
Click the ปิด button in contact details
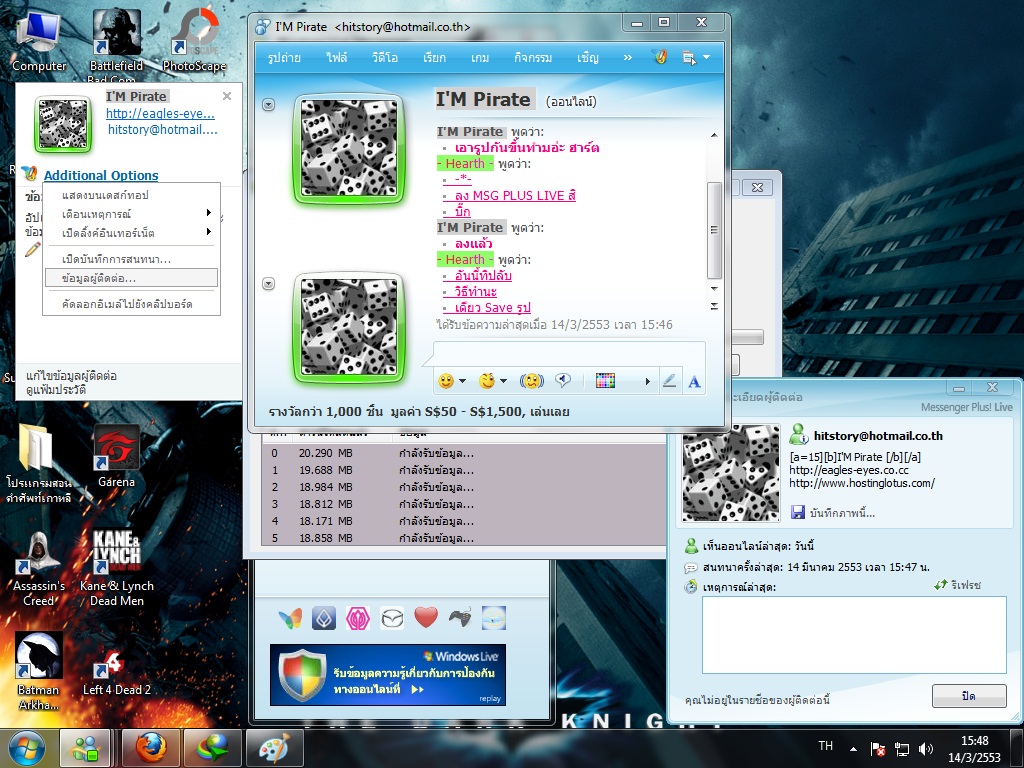pyautogui.click(x=969, y=696)
